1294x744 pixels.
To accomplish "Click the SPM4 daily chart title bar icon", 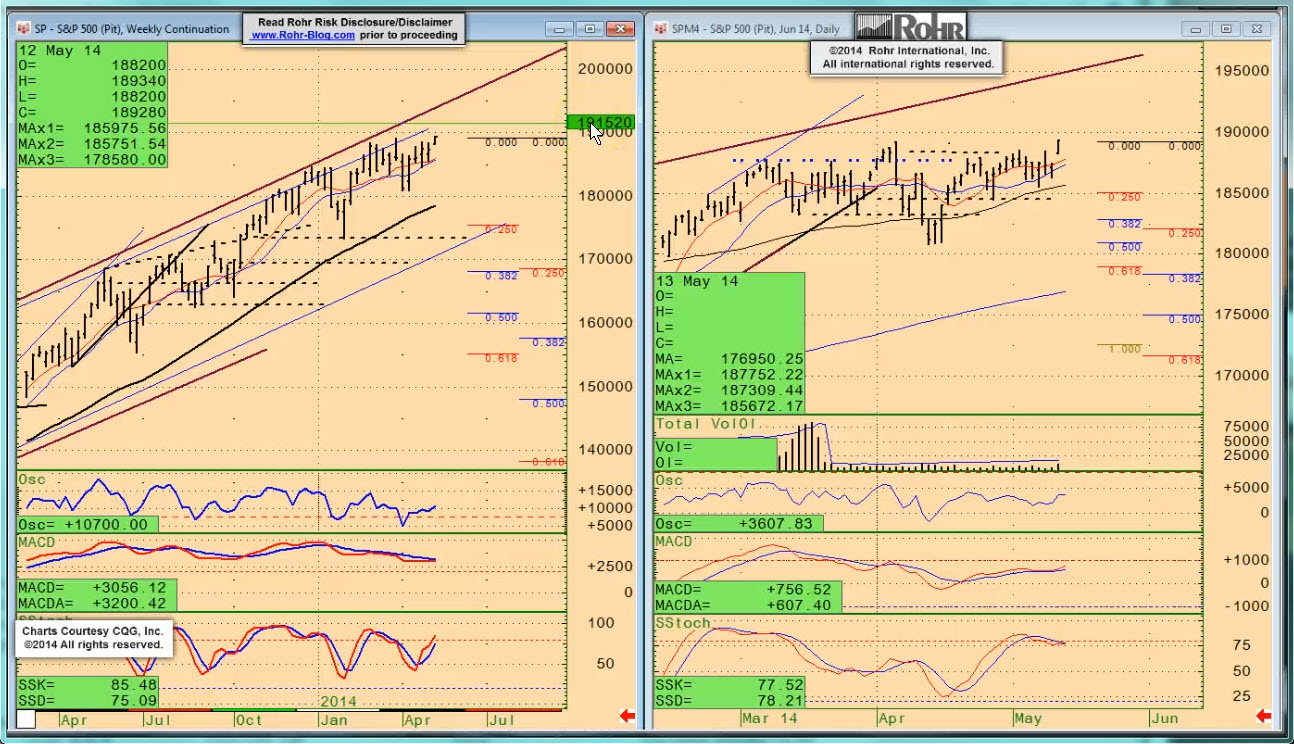I will click(x=661, y=29).
